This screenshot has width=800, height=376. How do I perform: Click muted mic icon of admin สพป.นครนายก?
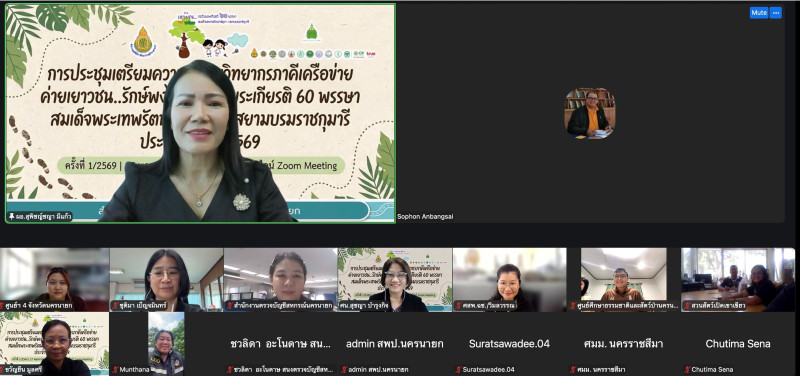[345, 369]
